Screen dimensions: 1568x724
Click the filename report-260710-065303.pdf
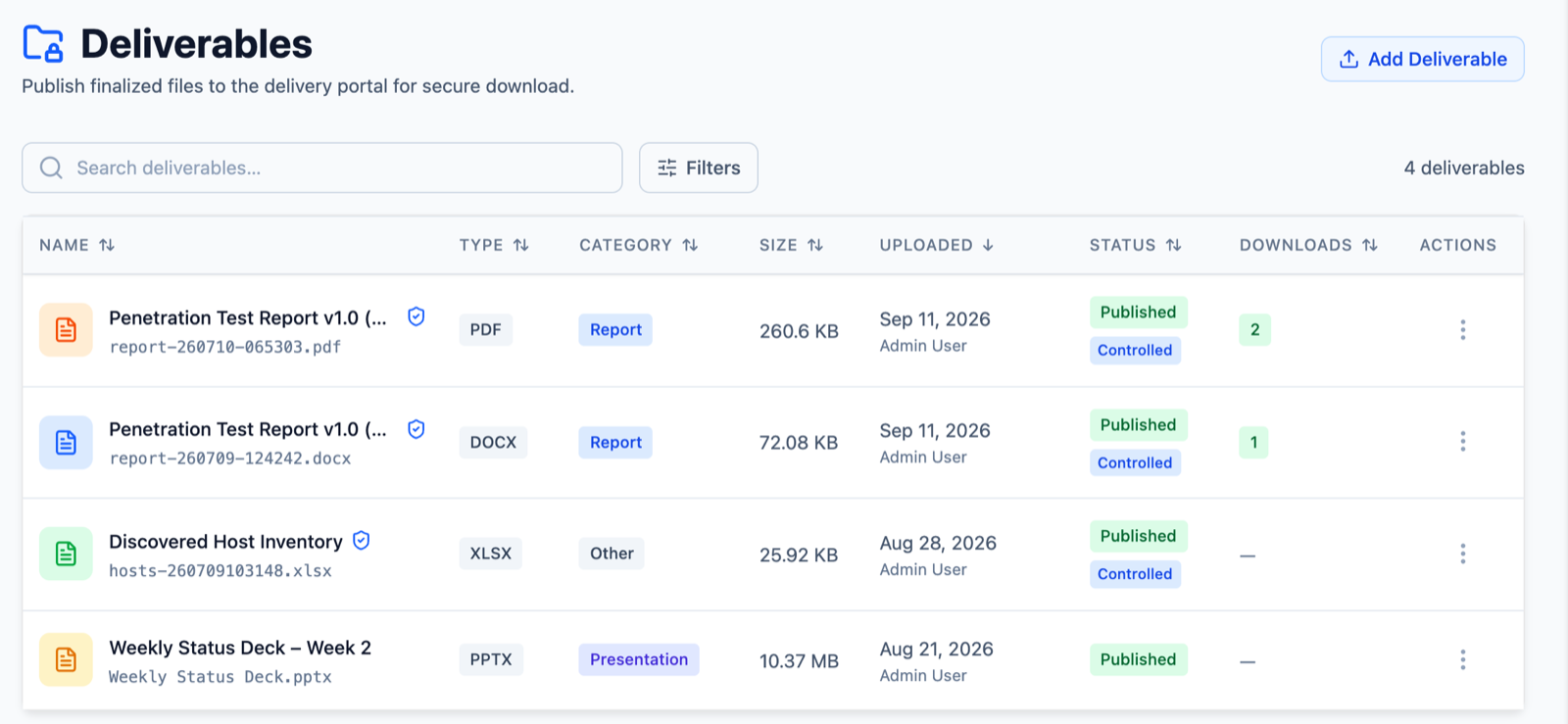pyautogui.click(x=225, y=347)
